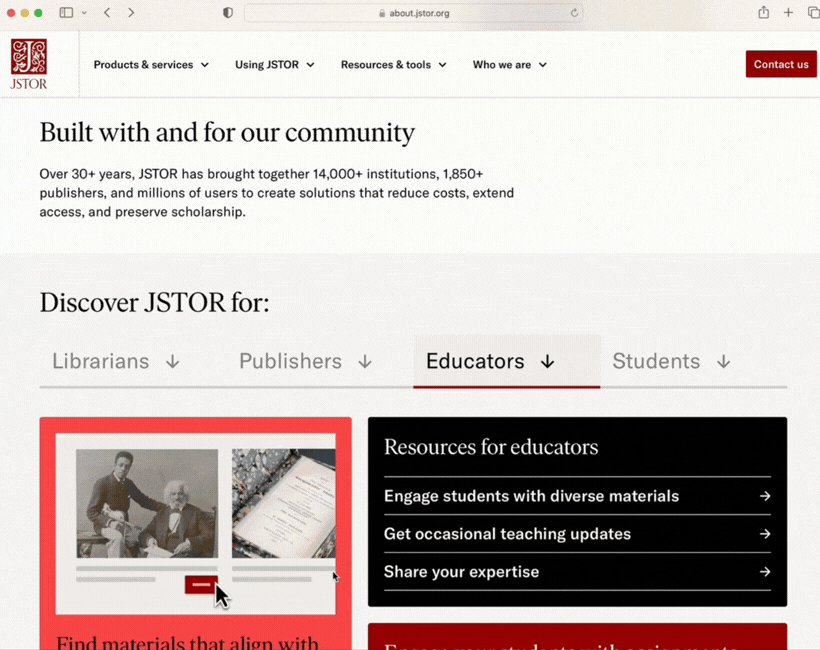The width and height of the screenshot is (820, 650).
Task: Click the lock icon in the address bar
Action: (382, 13)
